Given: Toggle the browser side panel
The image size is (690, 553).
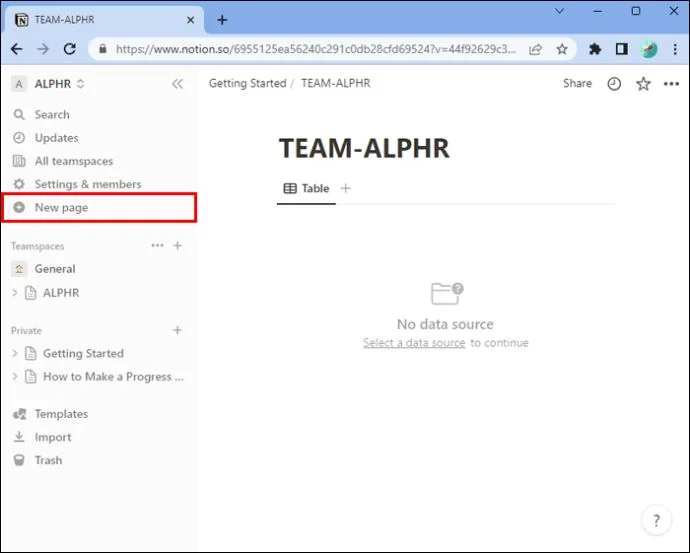Looking at the screenshot, I should pos(621,49).
